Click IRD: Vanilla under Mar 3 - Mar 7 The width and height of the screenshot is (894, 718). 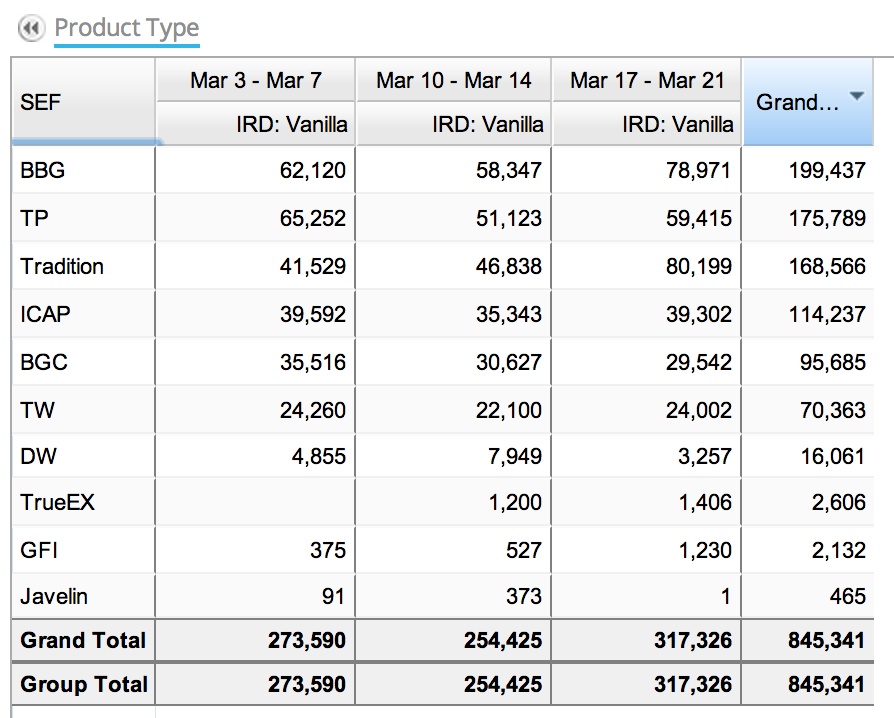pyautogui.click(x=292, y=124)
